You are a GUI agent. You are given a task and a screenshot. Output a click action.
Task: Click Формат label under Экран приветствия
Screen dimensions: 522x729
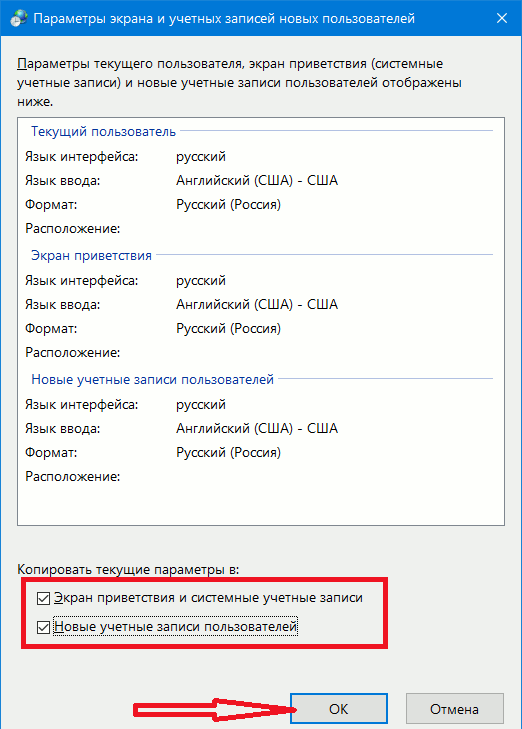pos(51,329)
